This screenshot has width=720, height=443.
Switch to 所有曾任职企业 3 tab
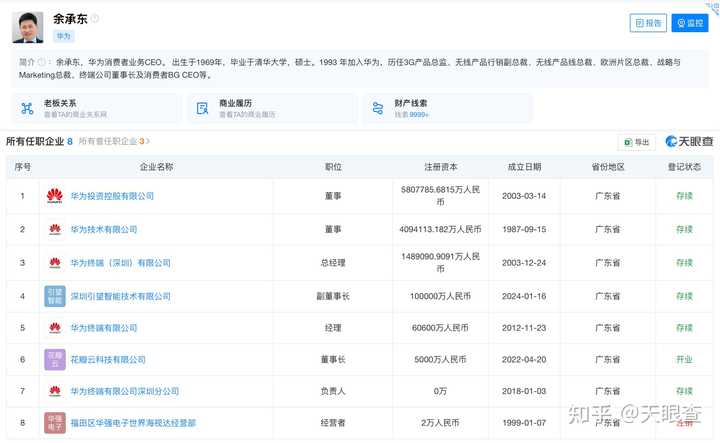pos(112,141)
